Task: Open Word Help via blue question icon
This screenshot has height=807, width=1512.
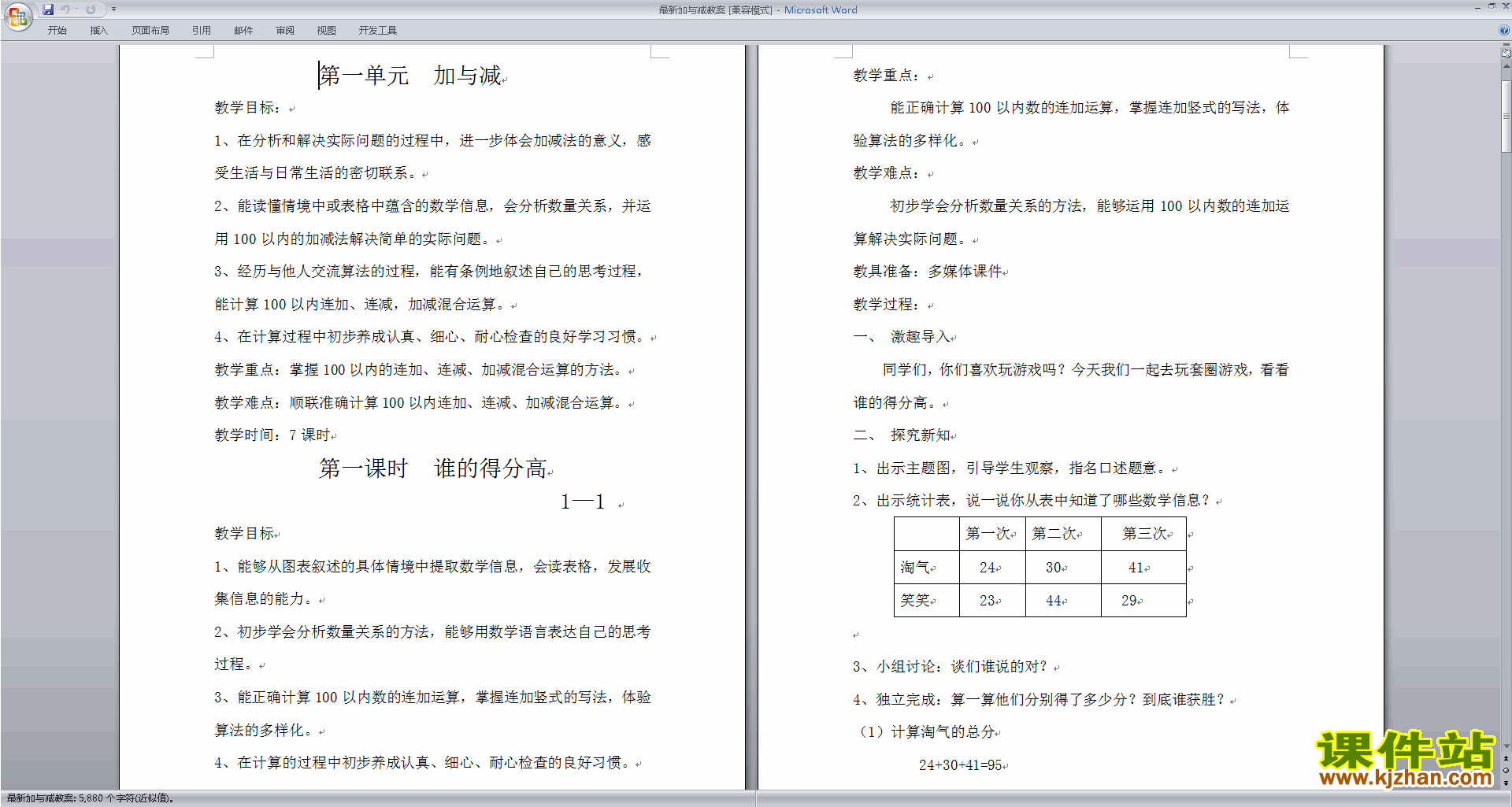Action: click(x=1504, y=30)
